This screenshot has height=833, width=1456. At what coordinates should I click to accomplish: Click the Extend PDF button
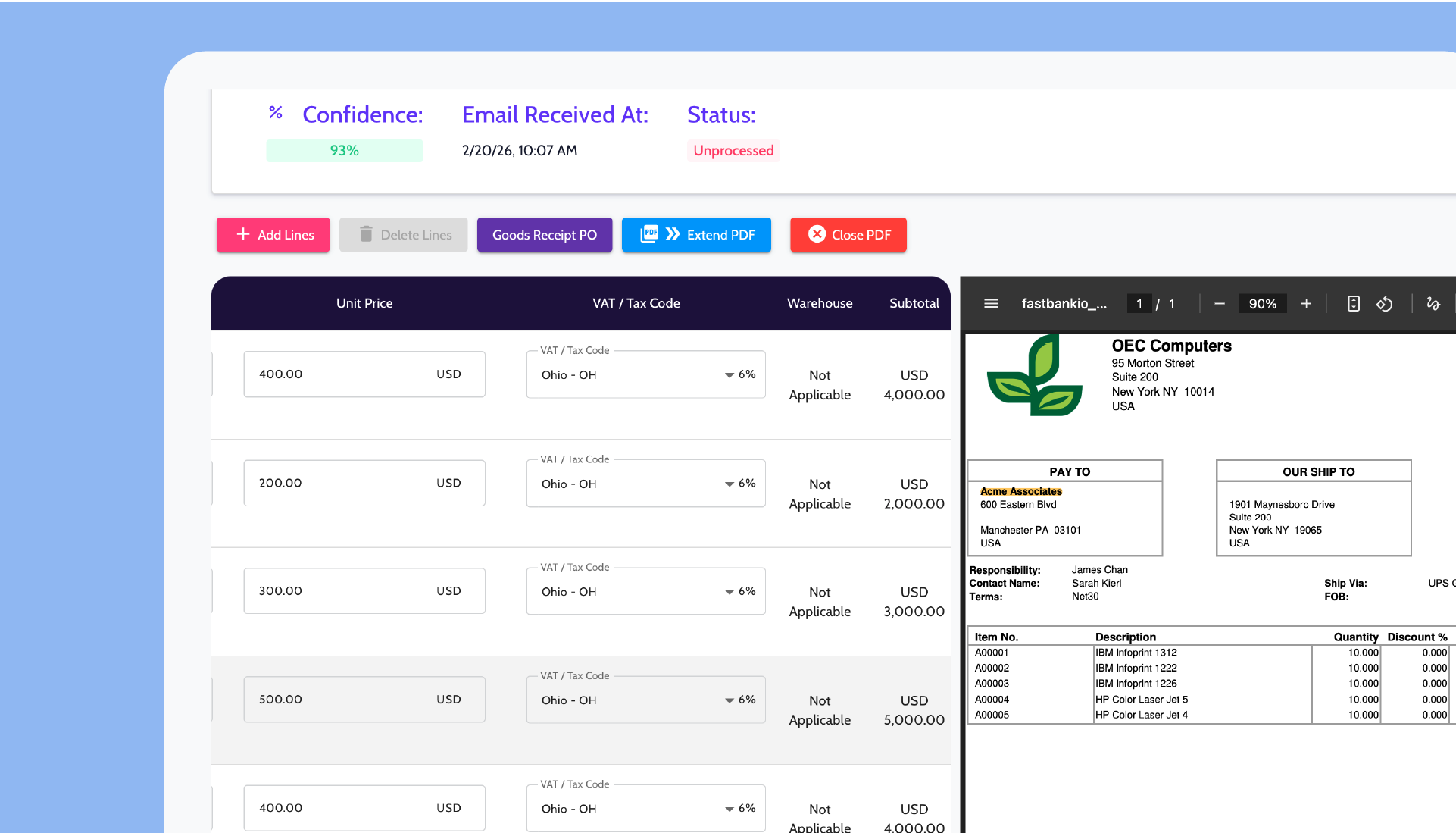[x=696, y=235]
